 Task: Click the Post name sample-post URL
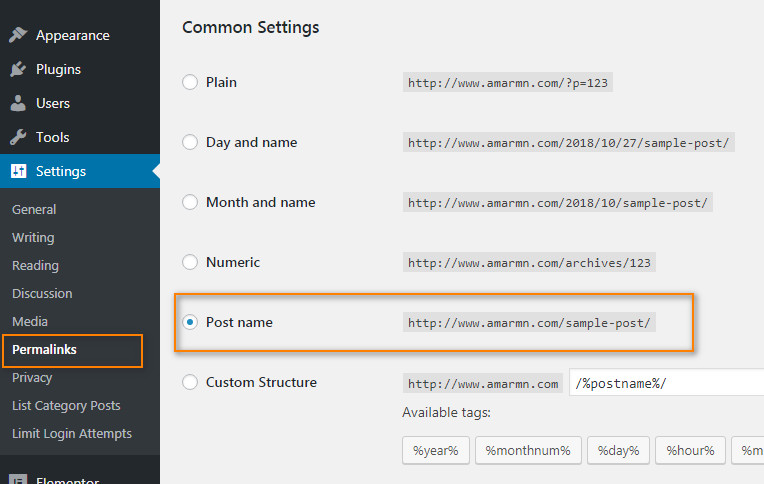(529, 322)
